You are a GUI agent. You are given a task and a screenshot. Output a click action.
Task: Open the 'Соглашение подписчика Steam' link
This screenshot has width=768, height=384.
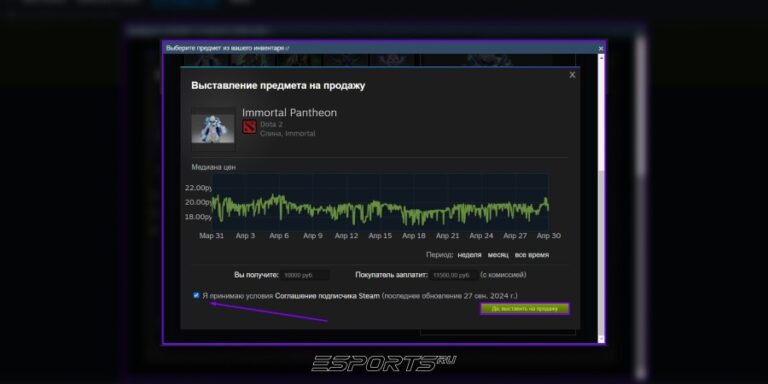[x=327, y=296]
